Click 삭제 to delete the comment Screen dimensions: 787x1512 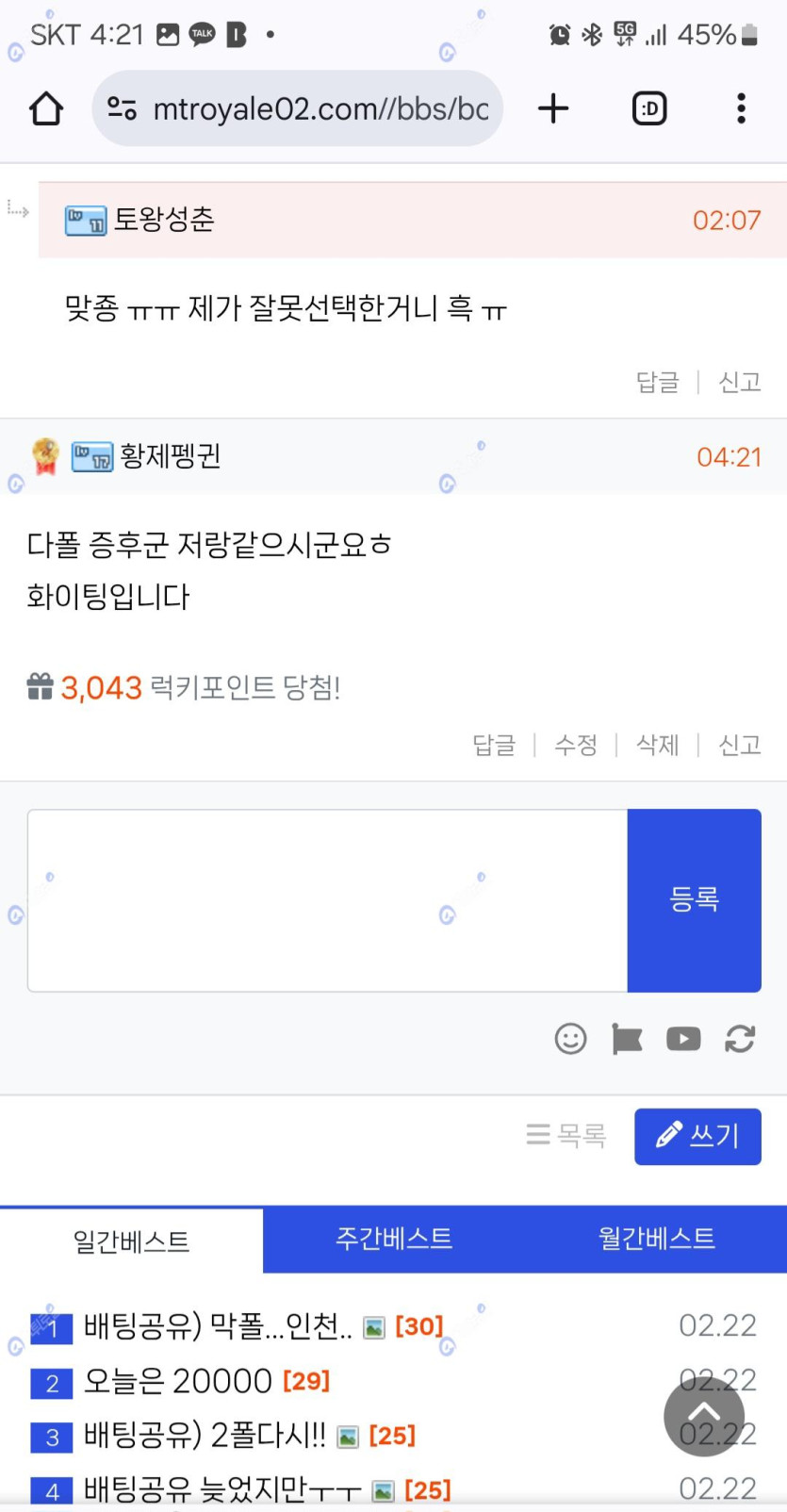coord(658,746)
